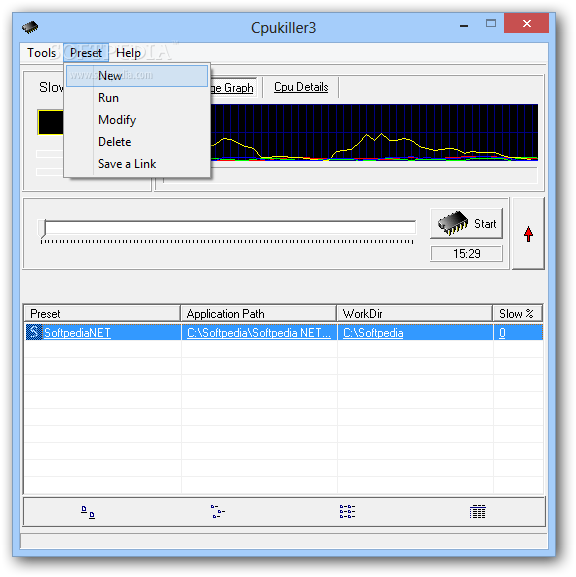The image size is (576, 577).
Task: Choose Run from the Preset menu
Action: pyautogui.click(x=137, y=98)
